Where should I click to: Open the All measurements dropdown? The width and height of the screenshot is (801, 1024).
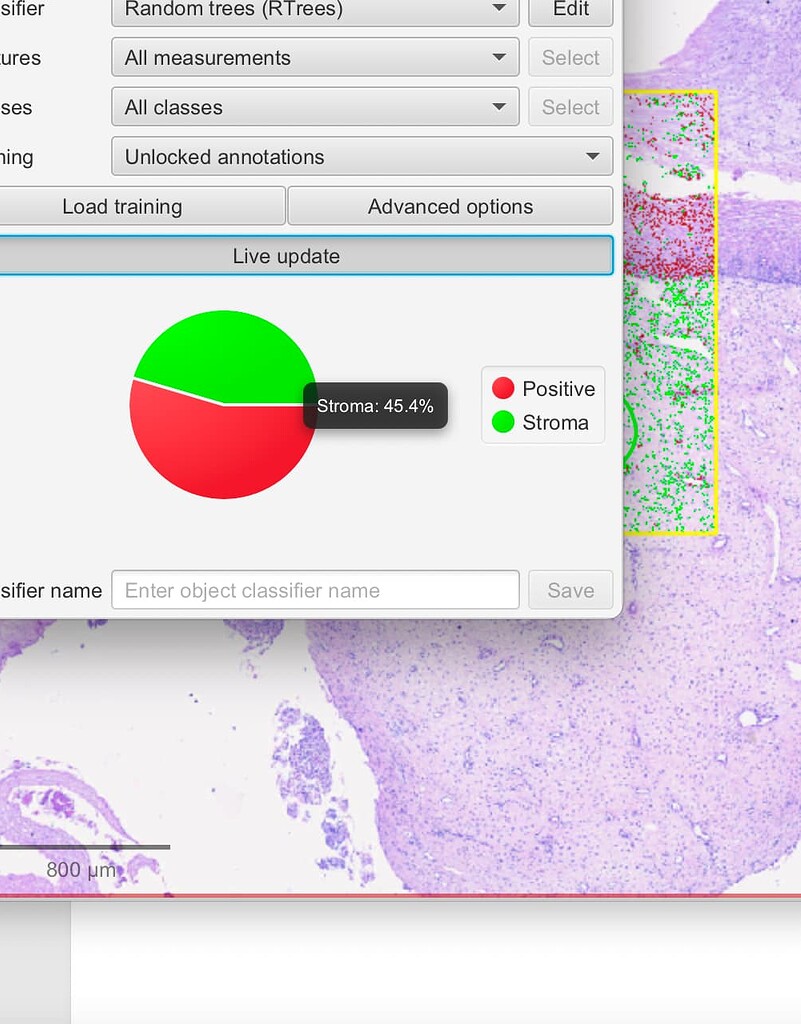pyautogui.click(x=300, y=57)
